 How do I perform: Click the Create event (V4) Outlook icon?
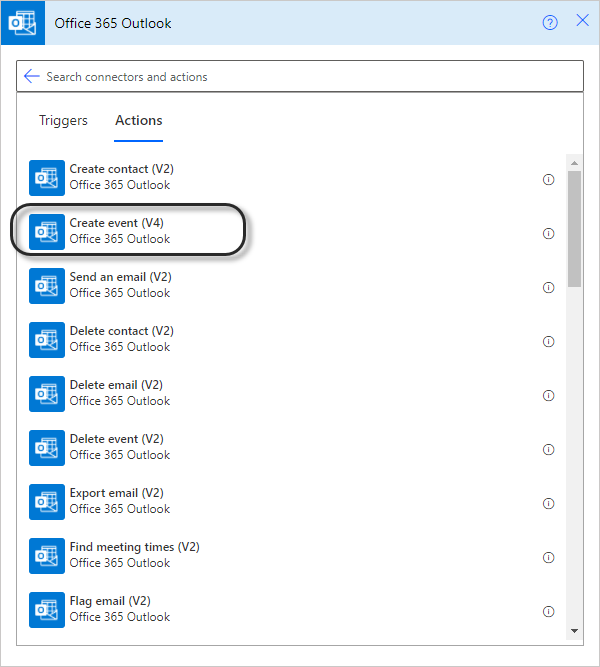[x=47, y=232]
